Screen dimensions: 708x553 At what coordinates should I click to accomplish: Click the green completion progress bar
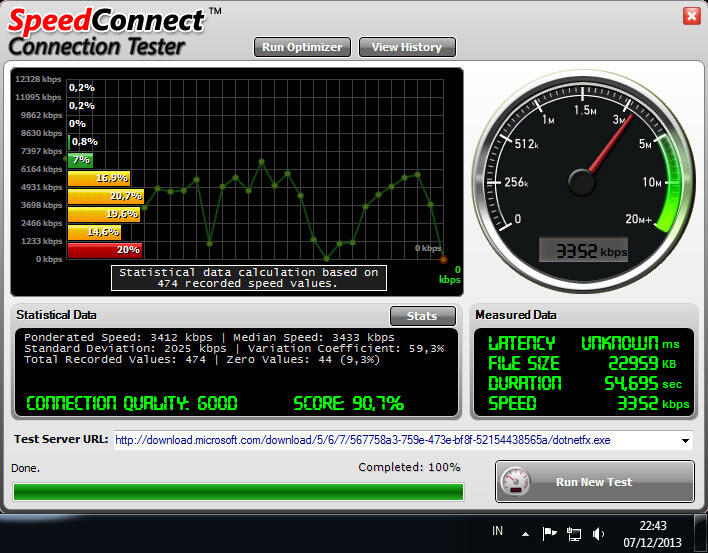(x=238, y=492)
